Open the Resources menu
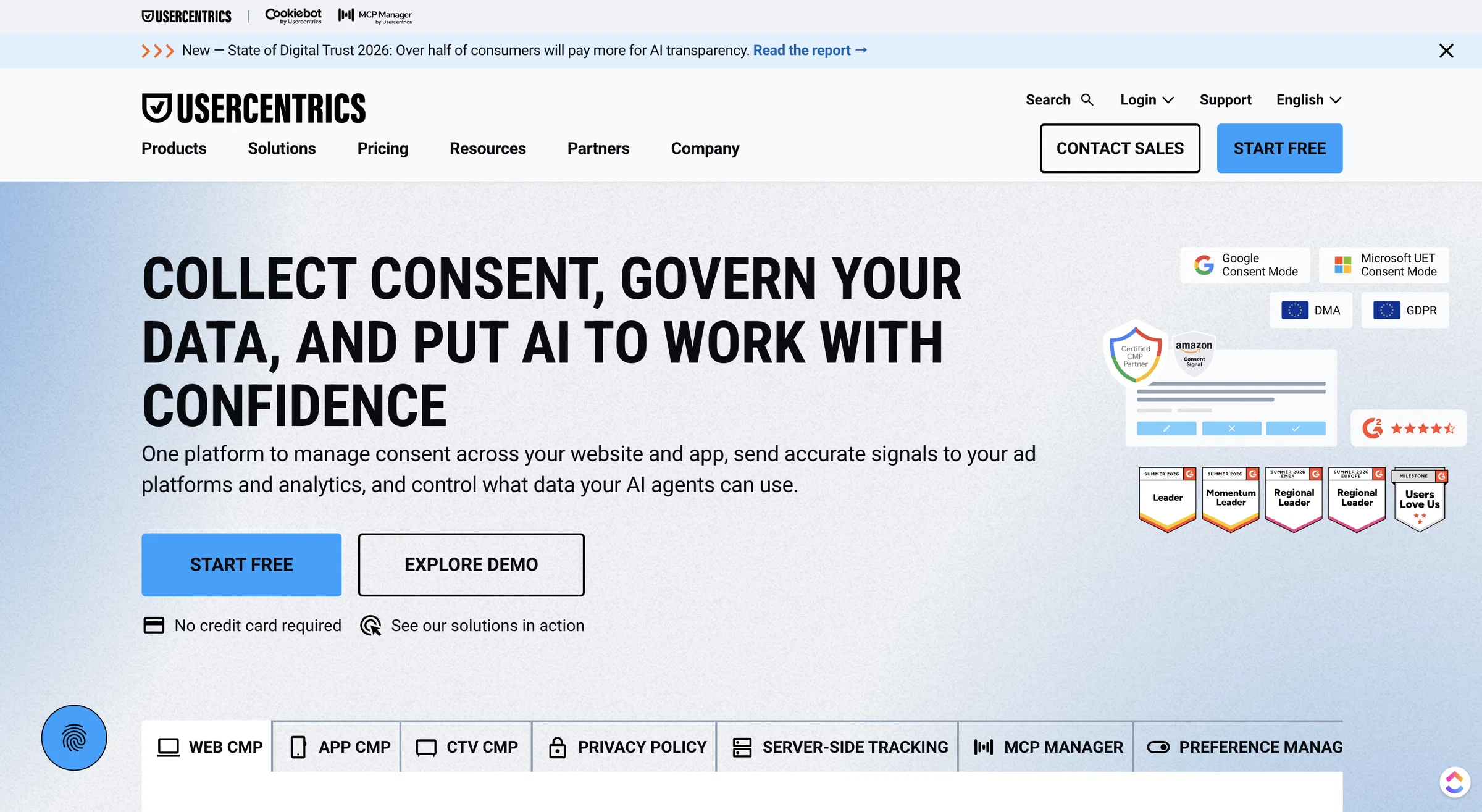 487,148
